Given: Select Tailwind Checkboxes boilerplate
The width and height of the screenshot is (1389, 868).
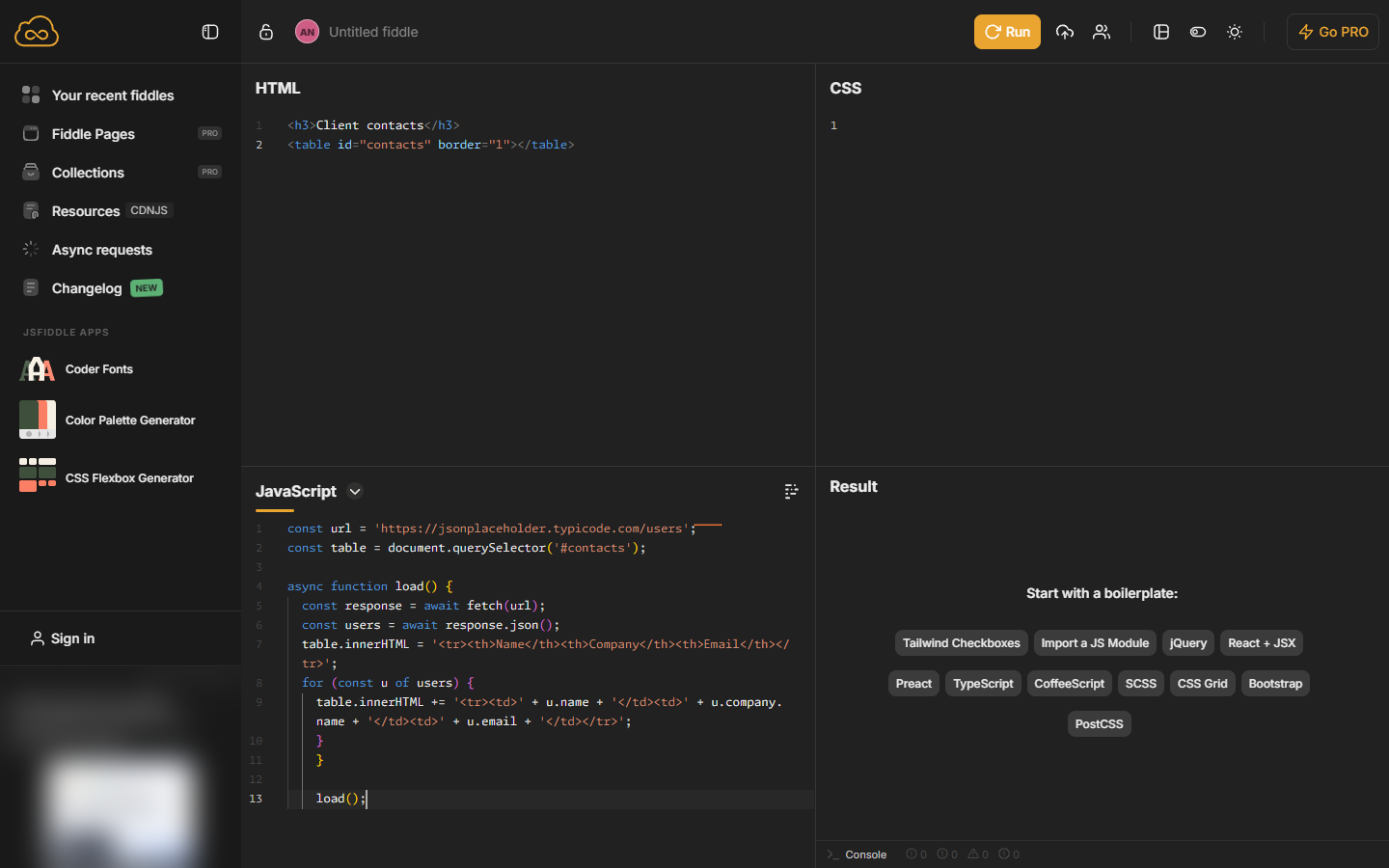Looking at the screenshot, I should tap(961, 643).
